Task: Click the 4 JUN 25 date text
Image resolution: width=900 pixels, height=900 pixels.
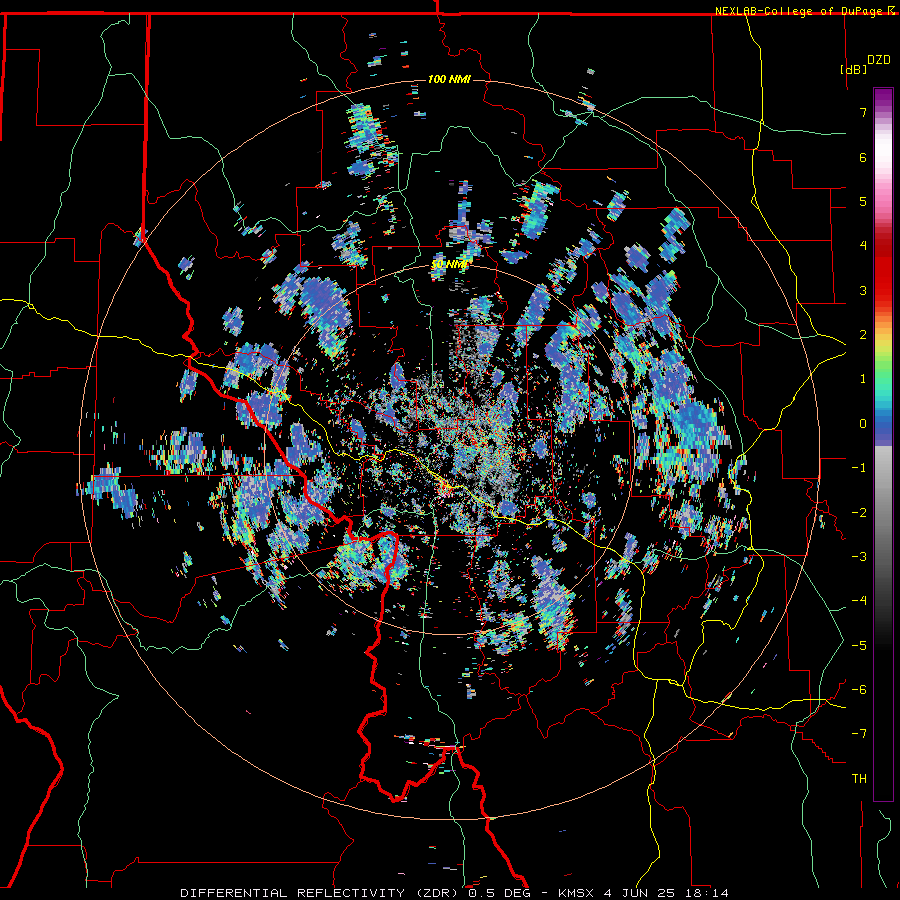Action: (x=641, y=893)
